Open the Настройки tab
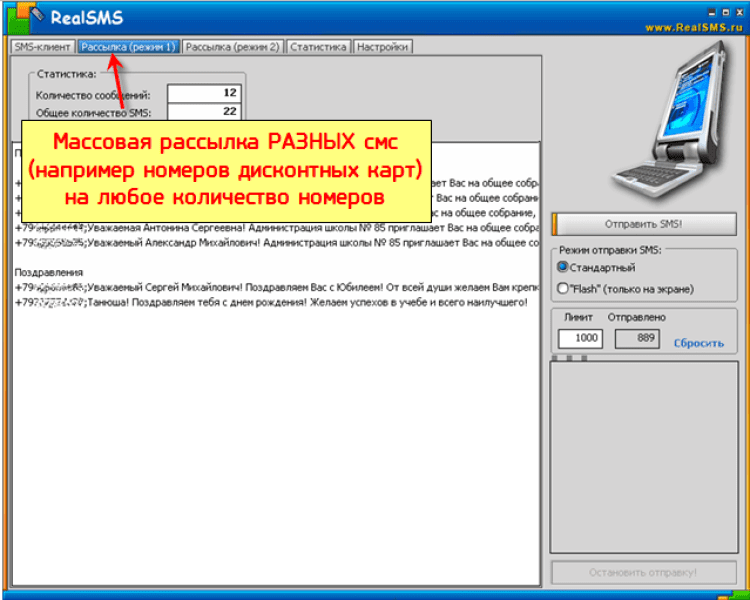 (x=382, y=47)
